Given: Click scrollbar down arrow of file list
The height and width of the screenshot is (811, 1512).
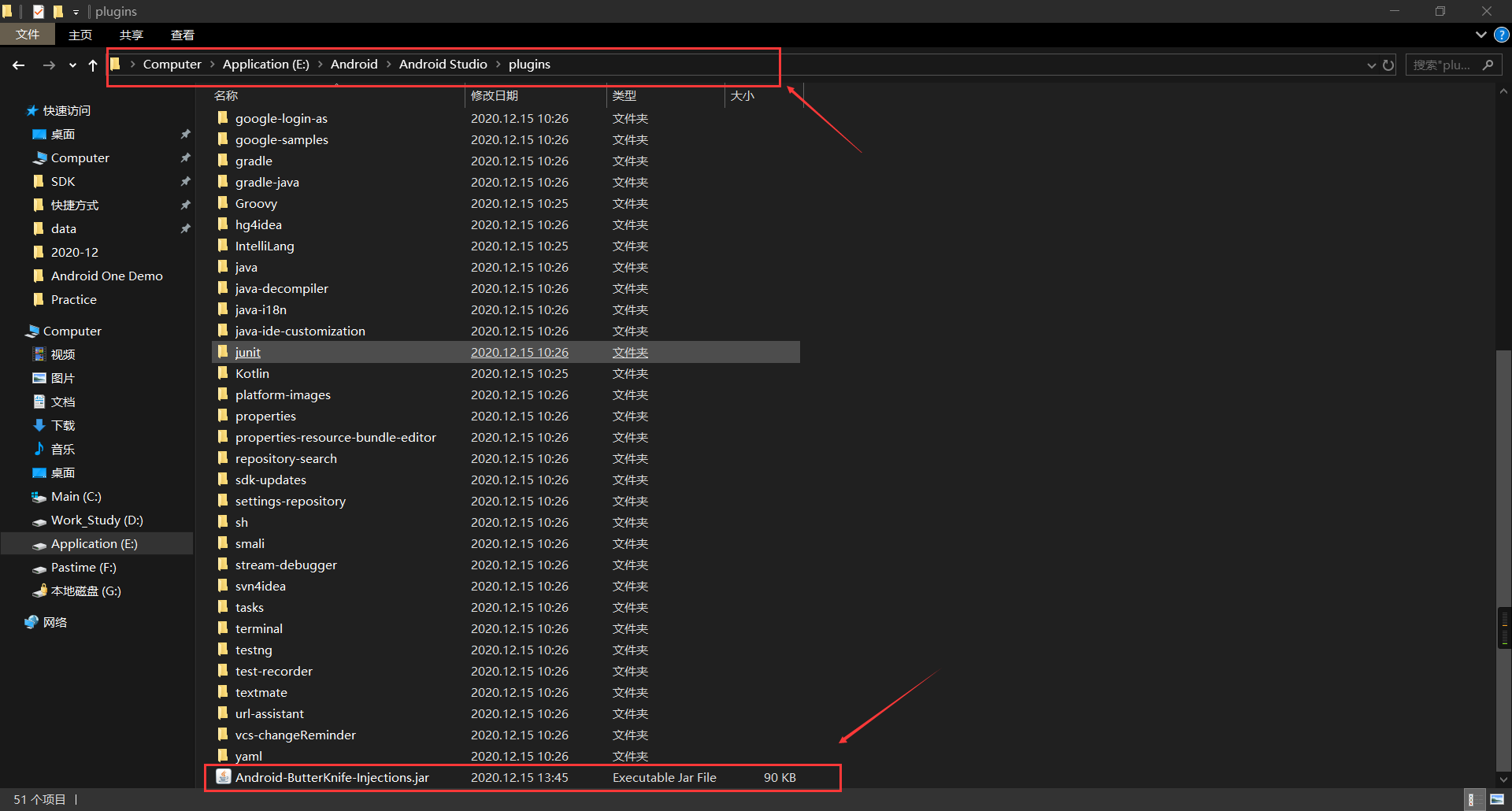Looking at the screenshot, I should 1503,780.
